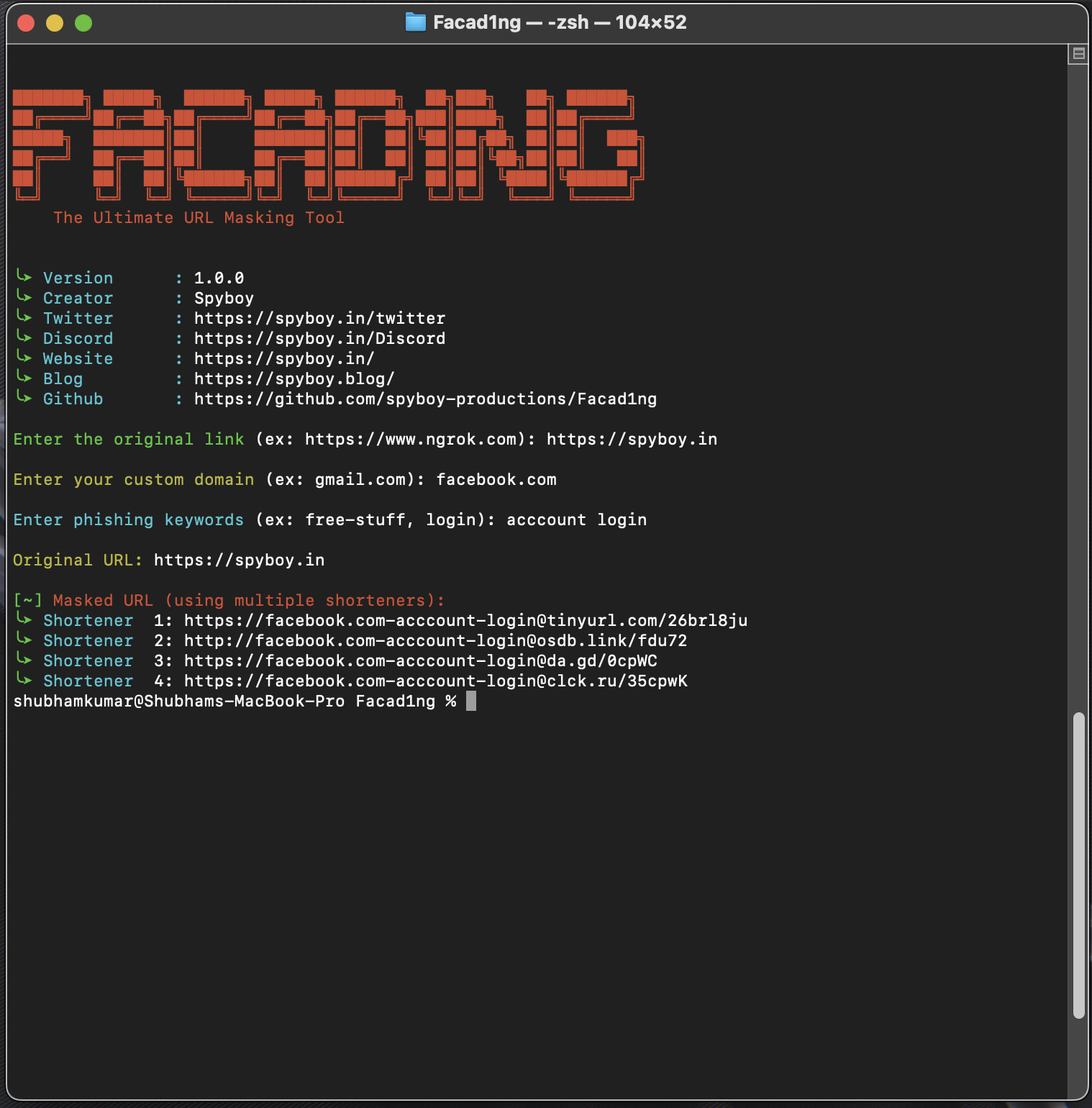This screenshot has width=1092, height=1108.
Task: Click the split-pane icon in window corner
Action: pyautogui.click(x=1078, y=53)
